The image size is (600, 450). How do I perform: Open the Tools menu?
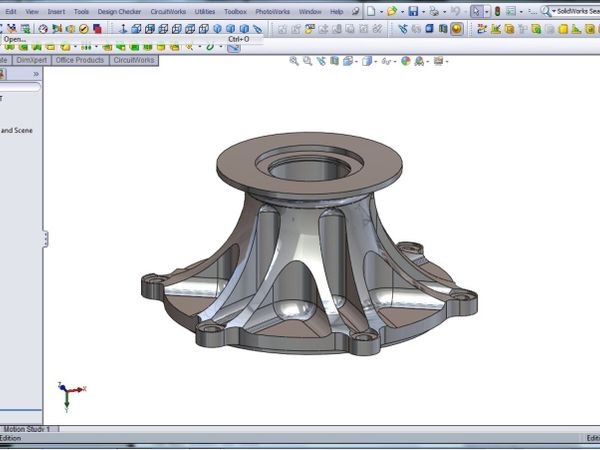pos(81,11)
